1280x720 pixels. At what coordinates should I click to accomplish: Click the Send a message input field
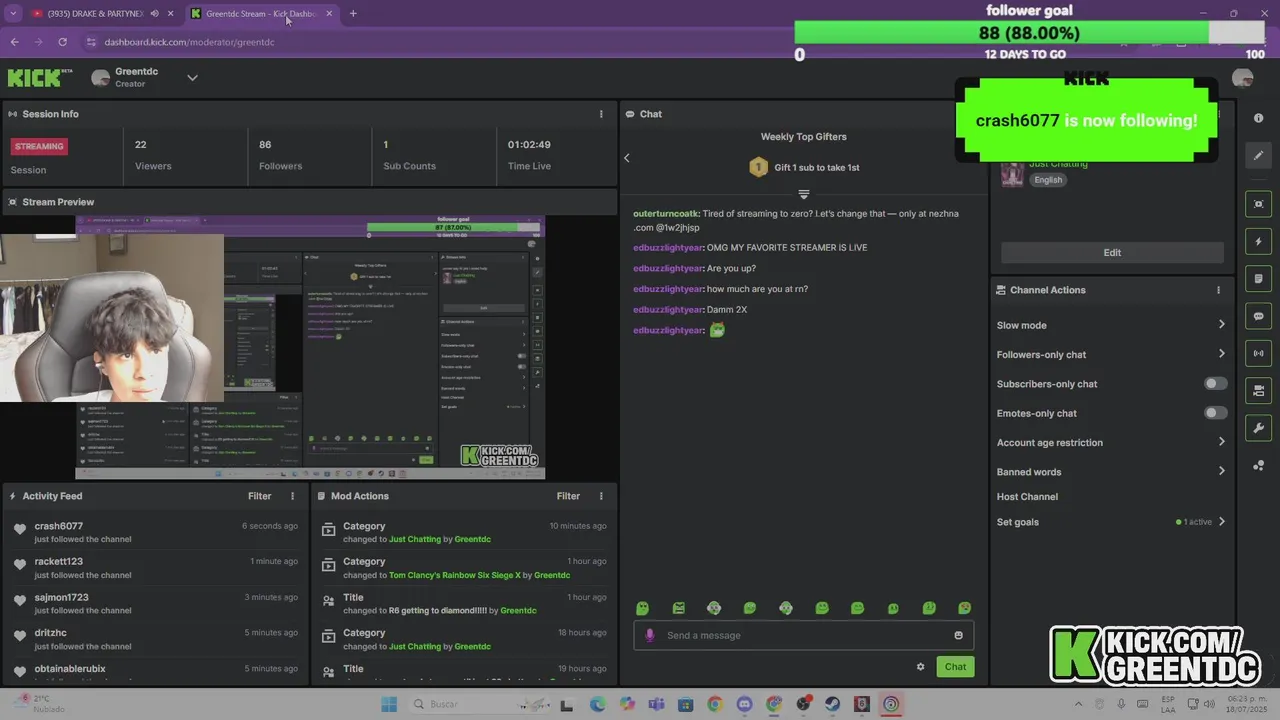point(803,635)
